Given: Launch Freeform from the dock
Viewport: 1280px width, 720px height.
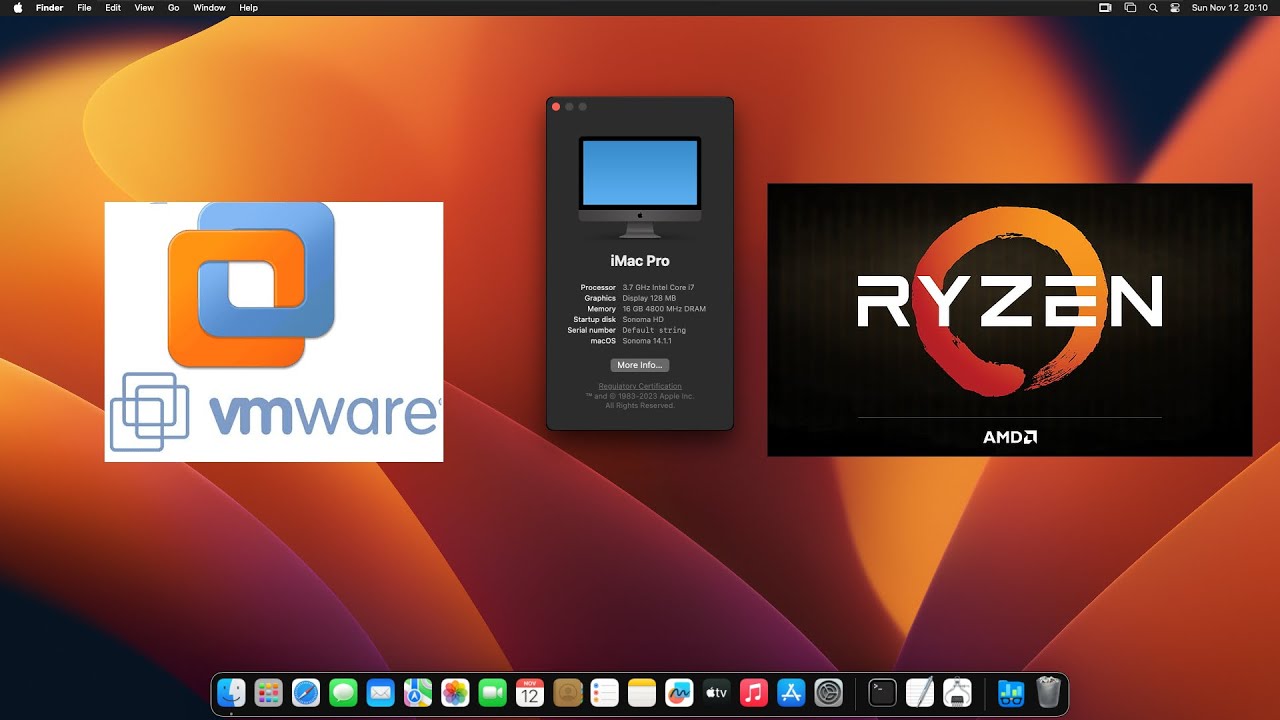Looking at the screenshot, I should tap(679, 692).
